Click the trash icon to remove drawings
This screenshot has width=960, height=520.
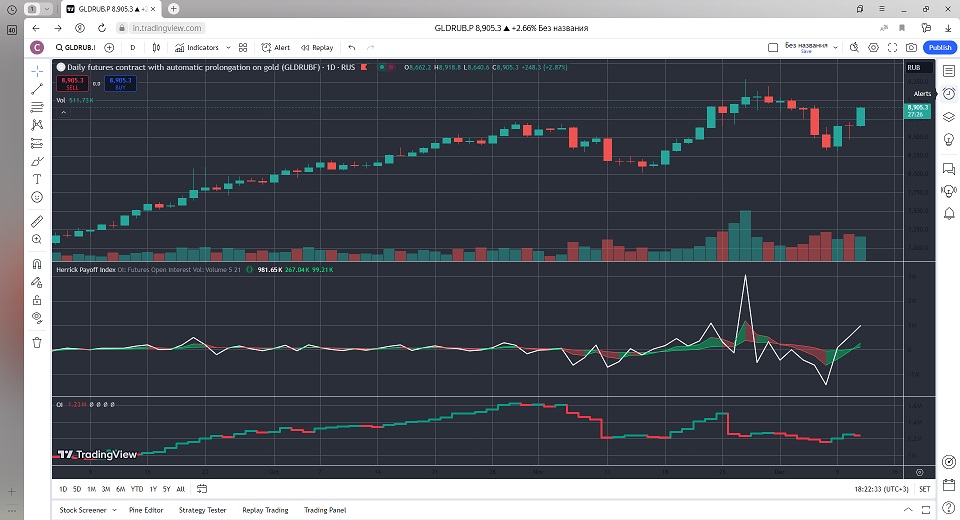37,342
